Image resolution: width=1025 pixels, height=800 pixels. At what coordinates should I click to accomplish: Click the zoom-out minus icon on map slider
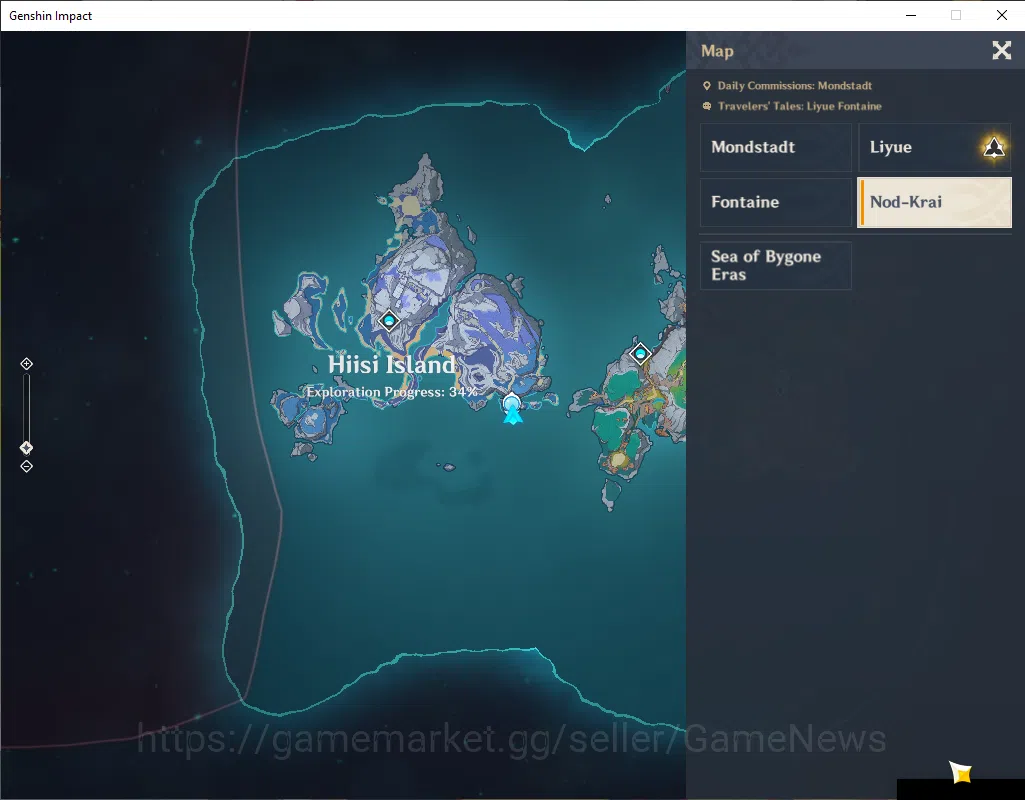26,466
